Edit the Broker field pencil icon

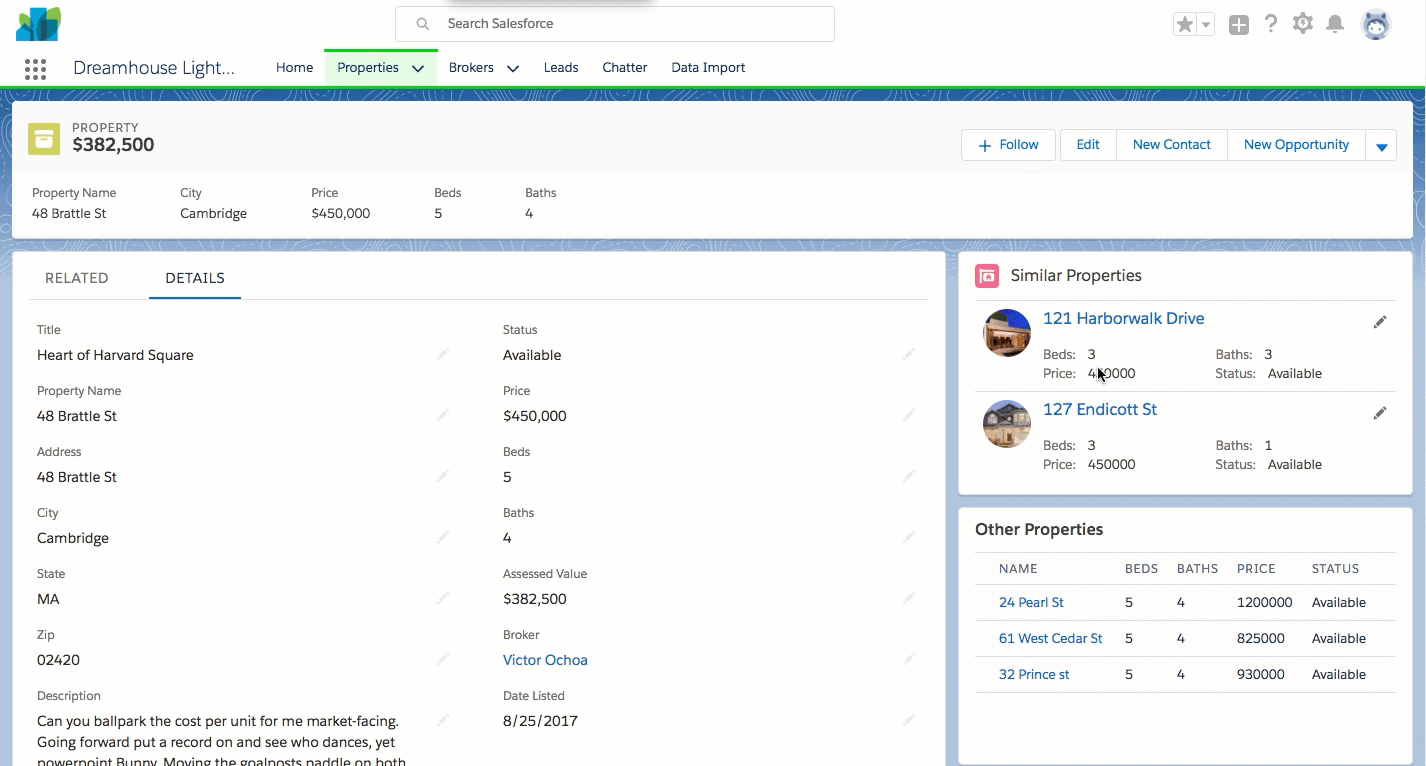[909, 659]
